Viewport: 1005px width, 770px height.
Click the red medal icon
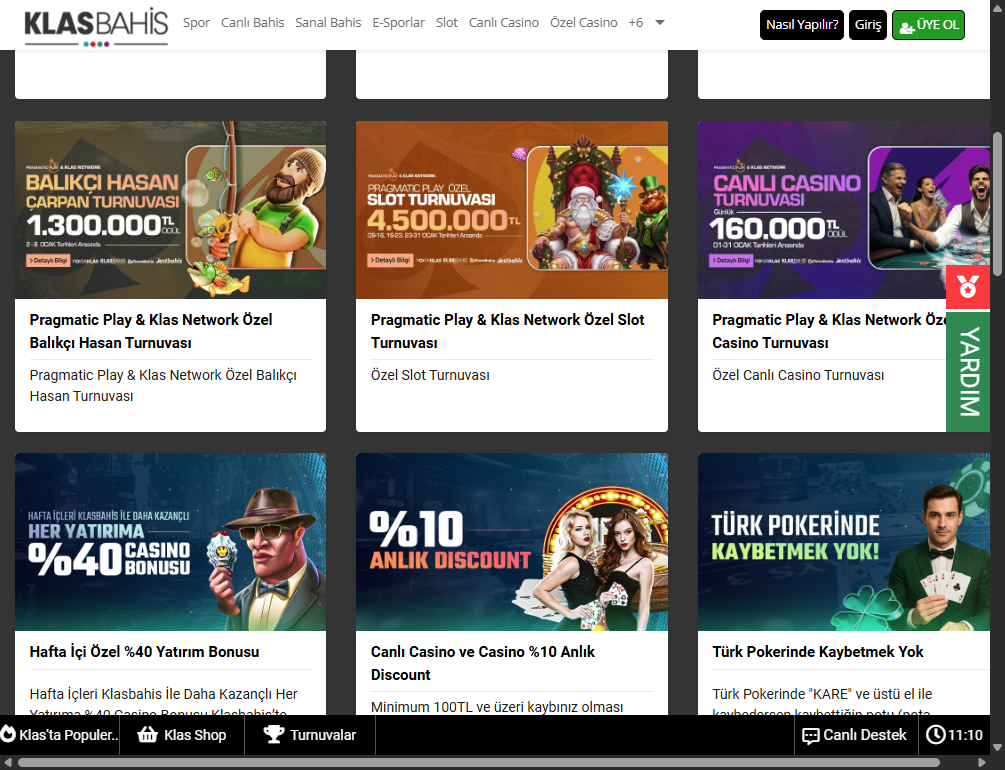point(967,287)
